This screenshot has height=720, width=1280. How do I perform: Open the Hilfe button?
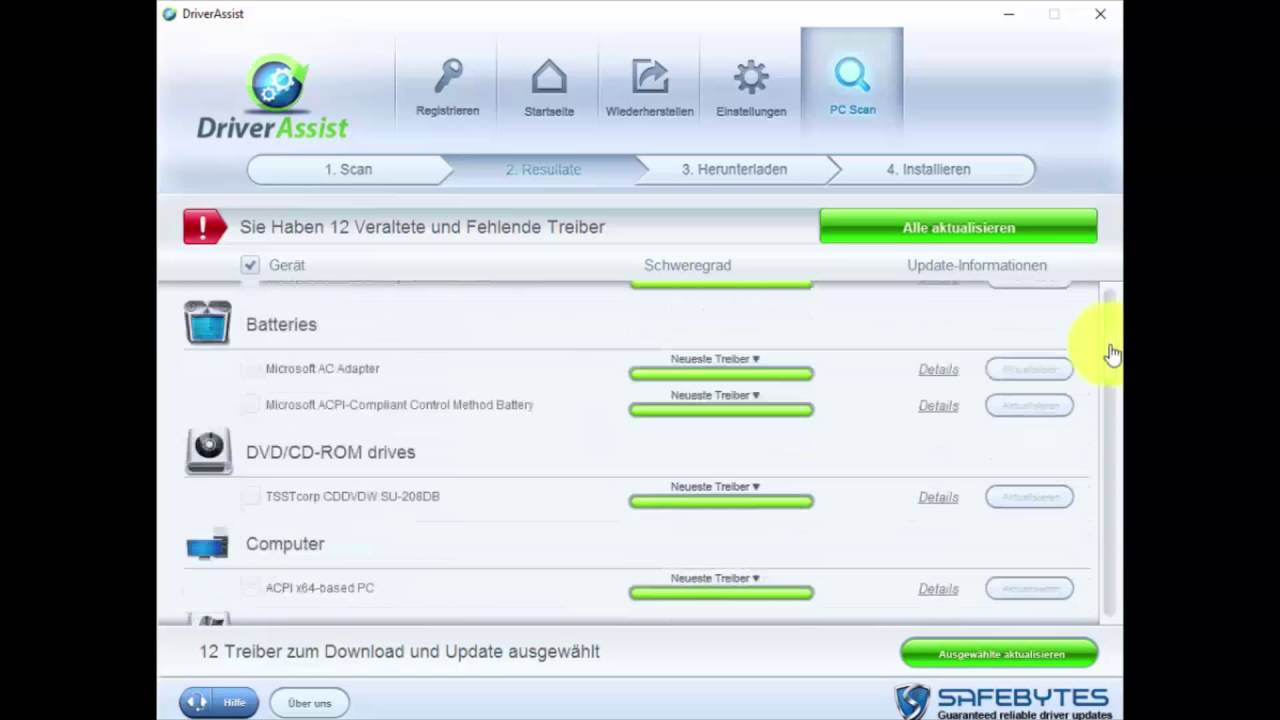click(x=219, y=702)
